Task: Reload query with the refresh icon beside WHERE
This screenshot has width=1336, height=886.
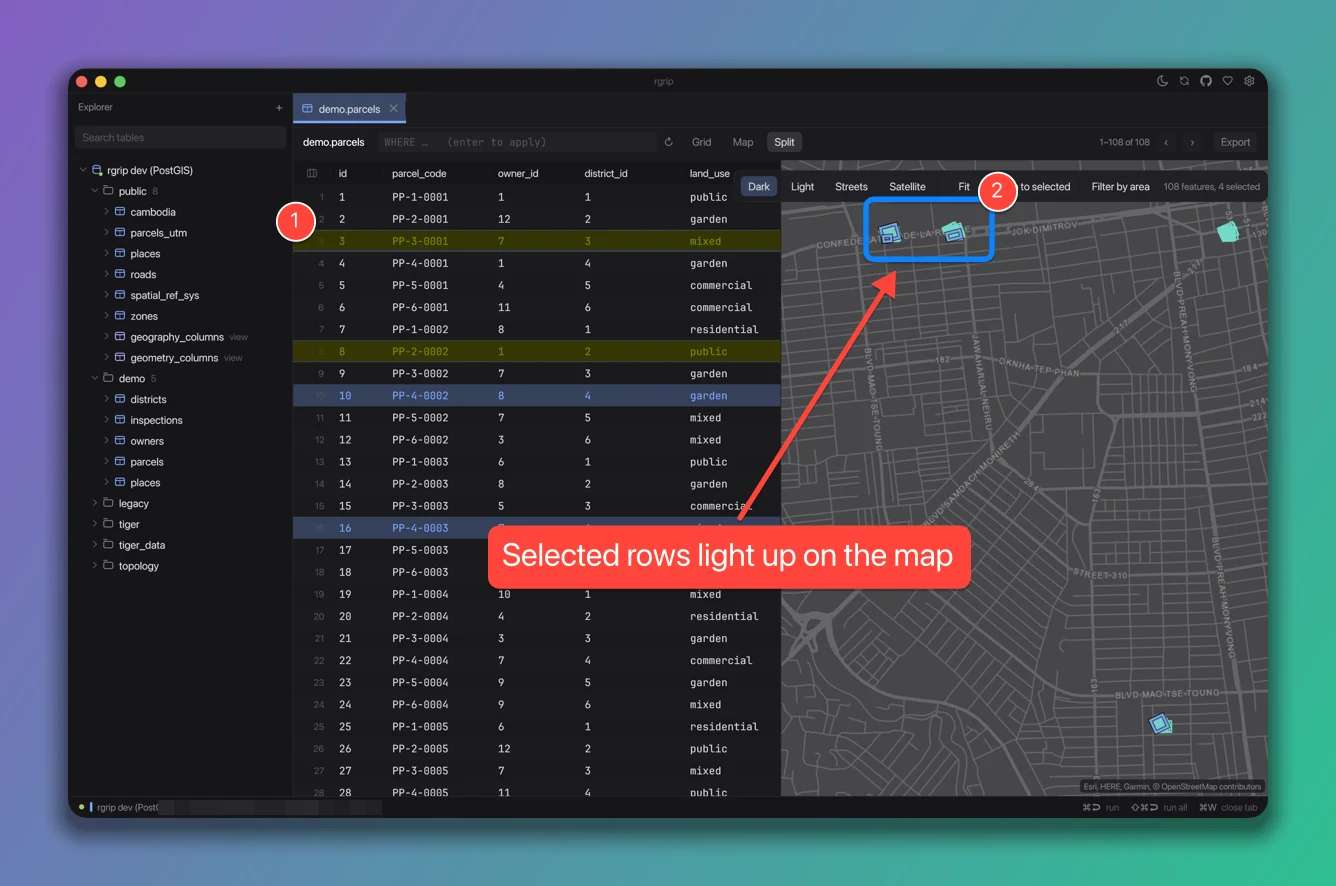Action: pyautogui.click(x=669, y=142)
